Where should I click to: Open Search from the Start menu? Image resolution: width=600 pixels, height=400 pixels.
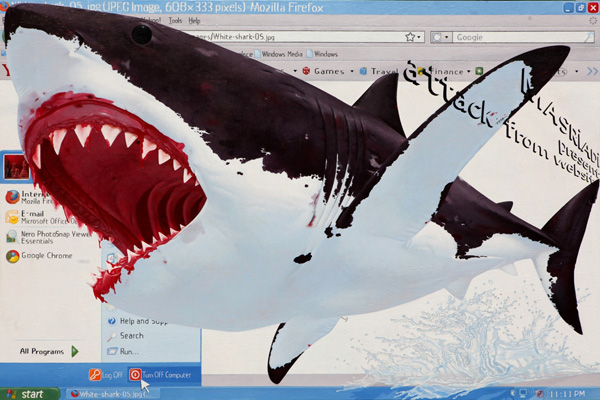(x=126, y=336)
